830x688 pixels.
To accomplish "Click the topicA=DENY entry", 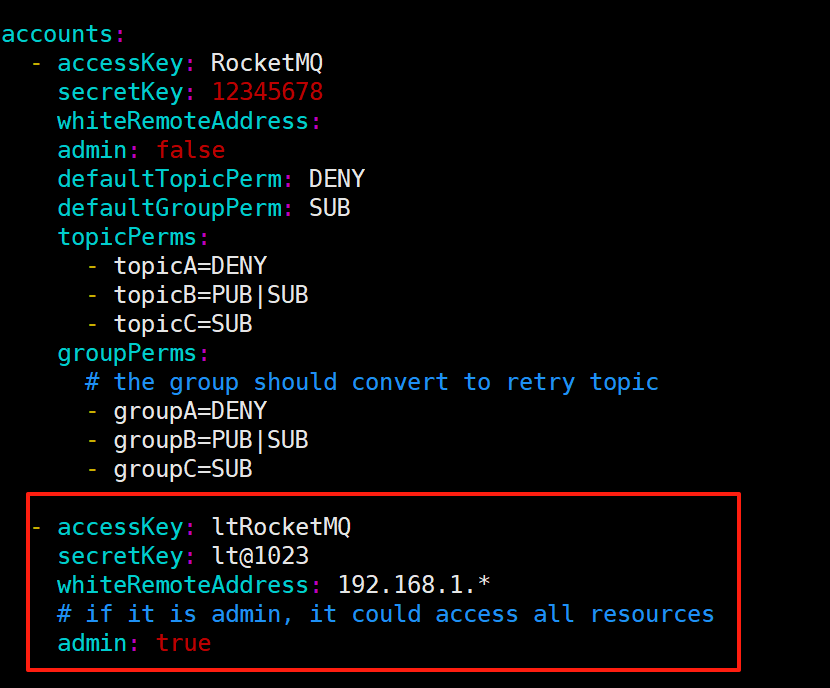I will (191, 266).
